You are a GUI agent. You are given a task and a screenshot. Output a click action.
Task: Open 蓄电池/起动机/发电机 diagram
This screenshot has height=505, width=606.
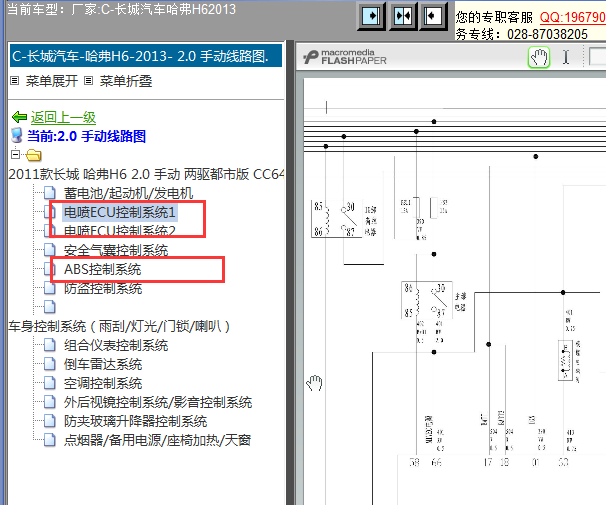point(128,193)
